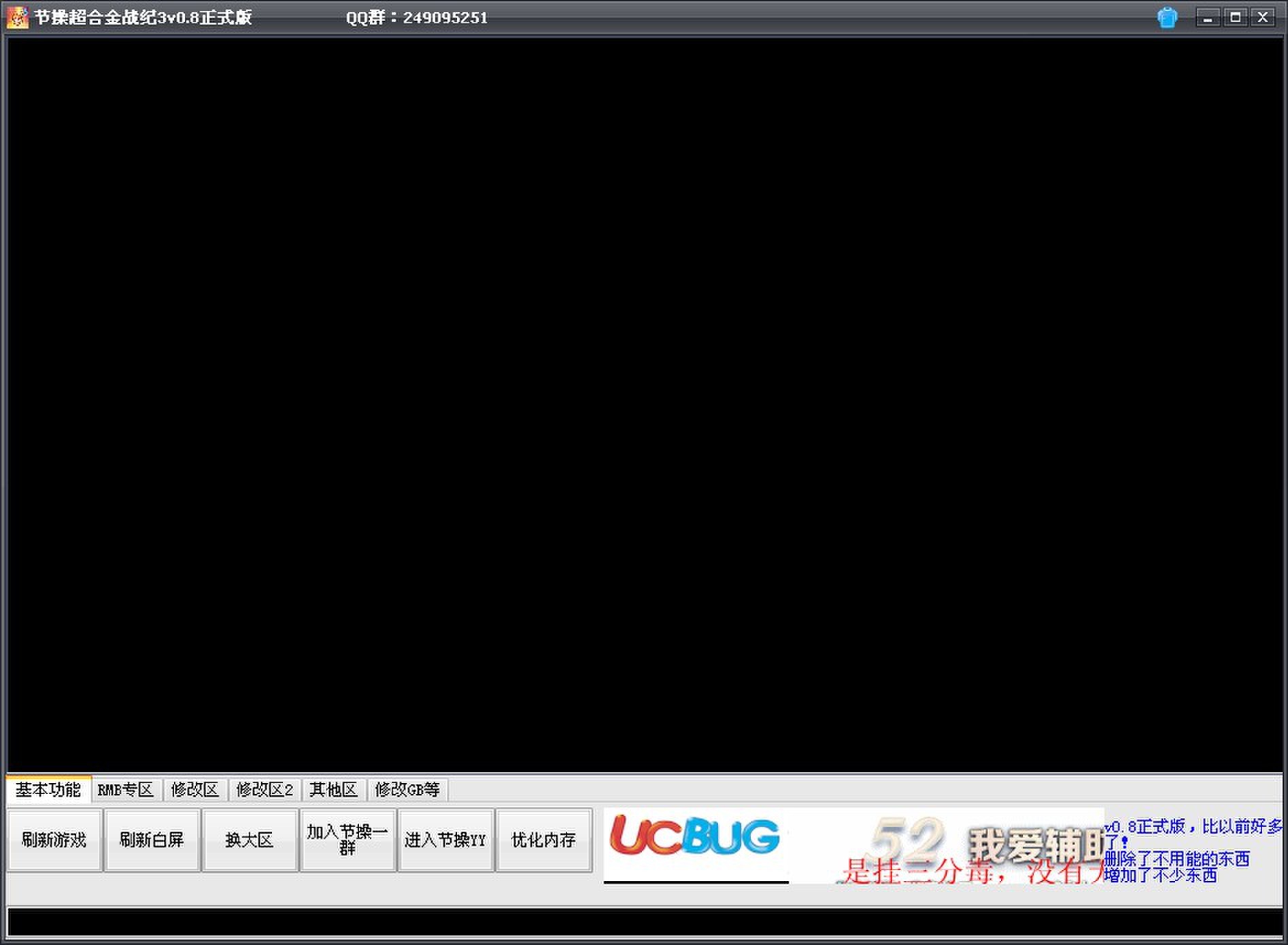The width and height of the screenshot is (1288, 945).
Task: Switch to the 基本功能 tab
Action: point(48,789)
